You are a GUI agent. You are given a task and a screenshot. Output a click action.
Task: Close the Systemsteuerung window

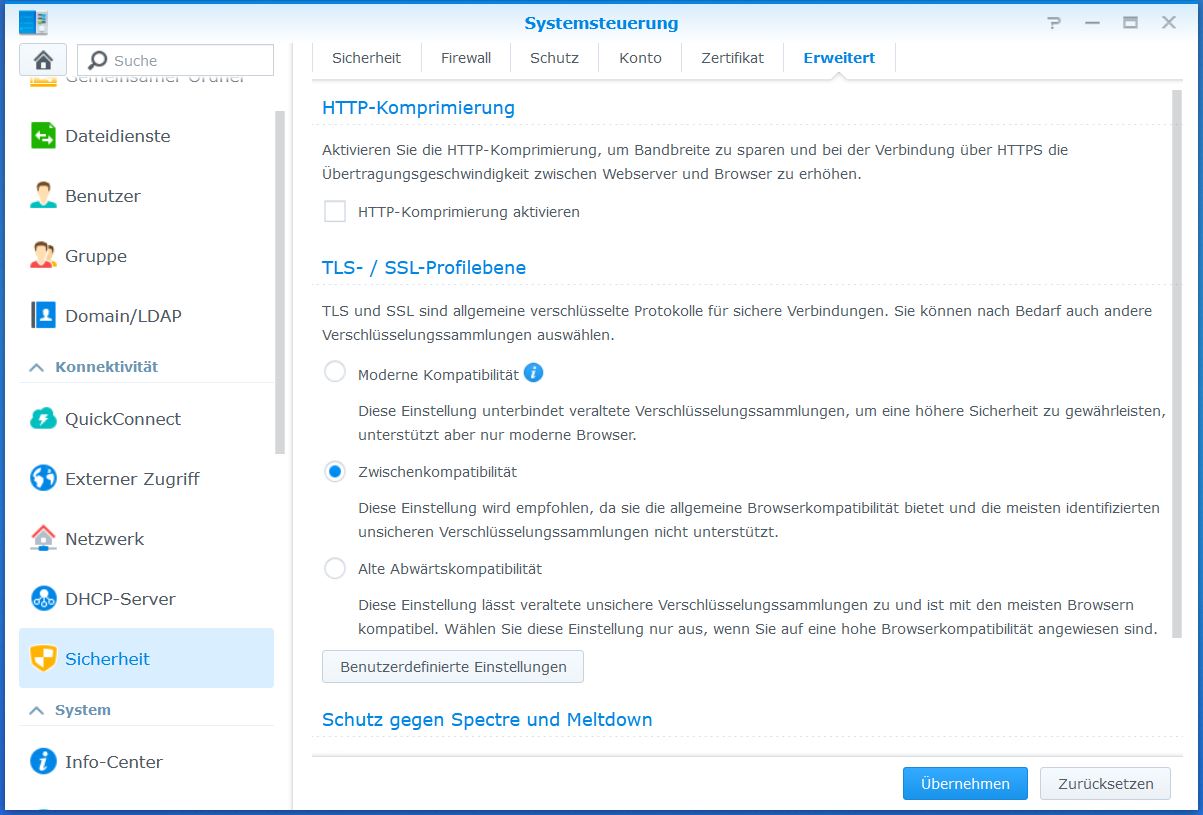click(1168, 22)
